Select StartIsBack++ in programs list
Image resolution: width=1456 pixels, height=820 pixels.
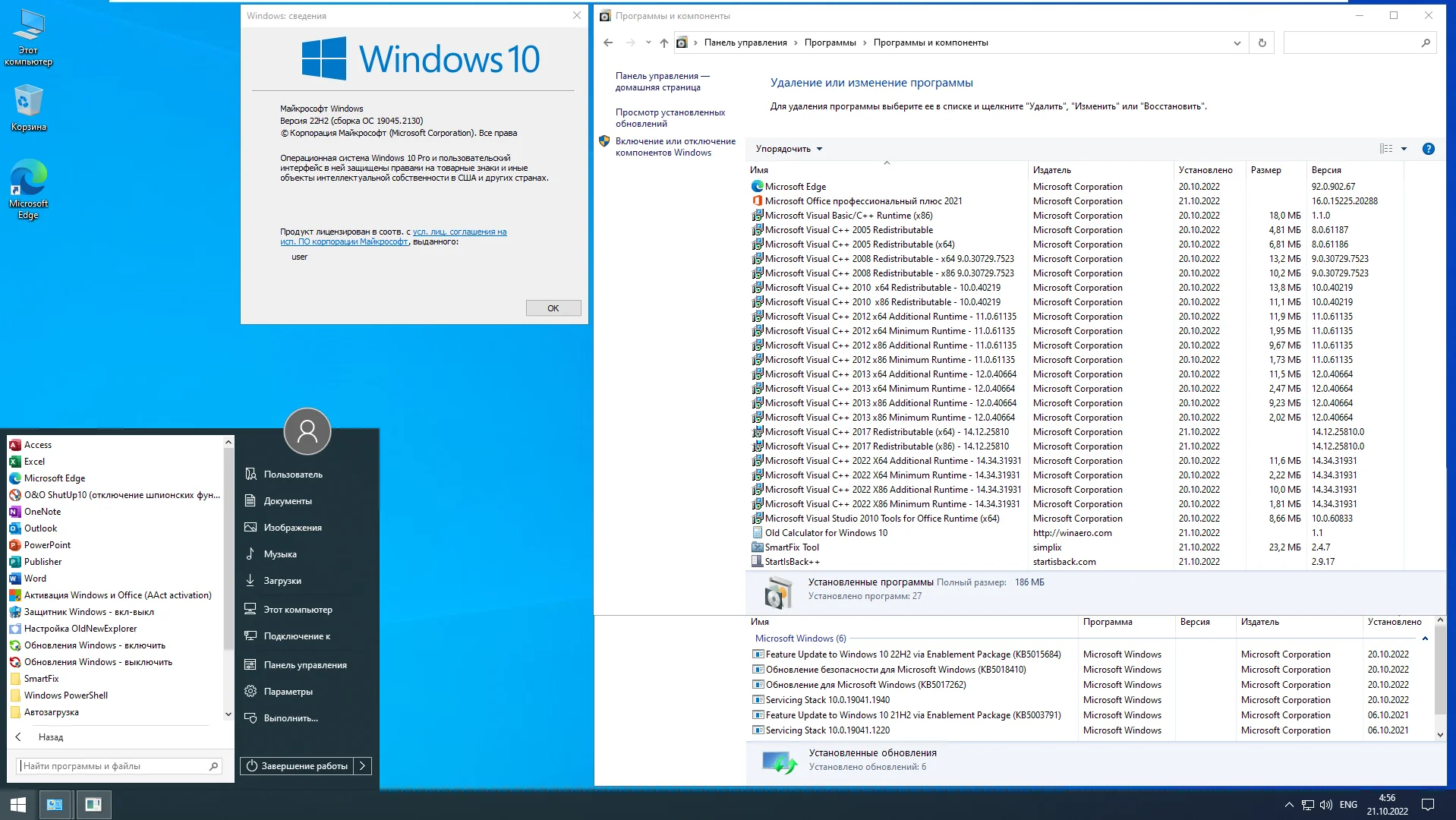coord(792,562)
